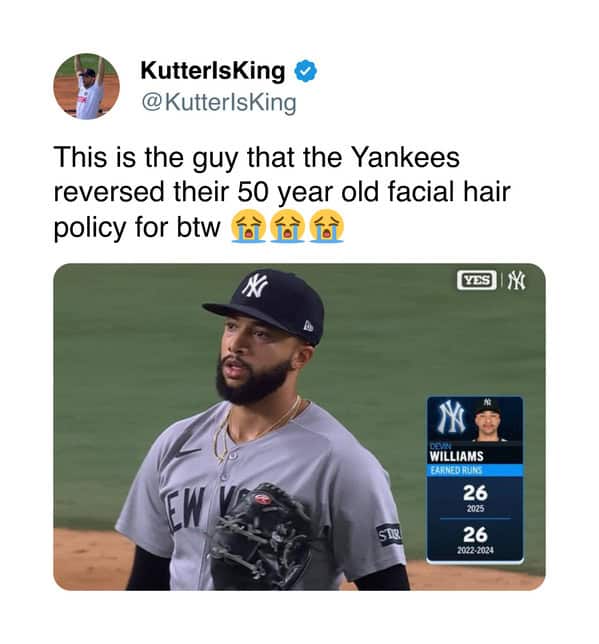
Task: Select the YES network logo in the image
Action: click(x=477, y=281)
